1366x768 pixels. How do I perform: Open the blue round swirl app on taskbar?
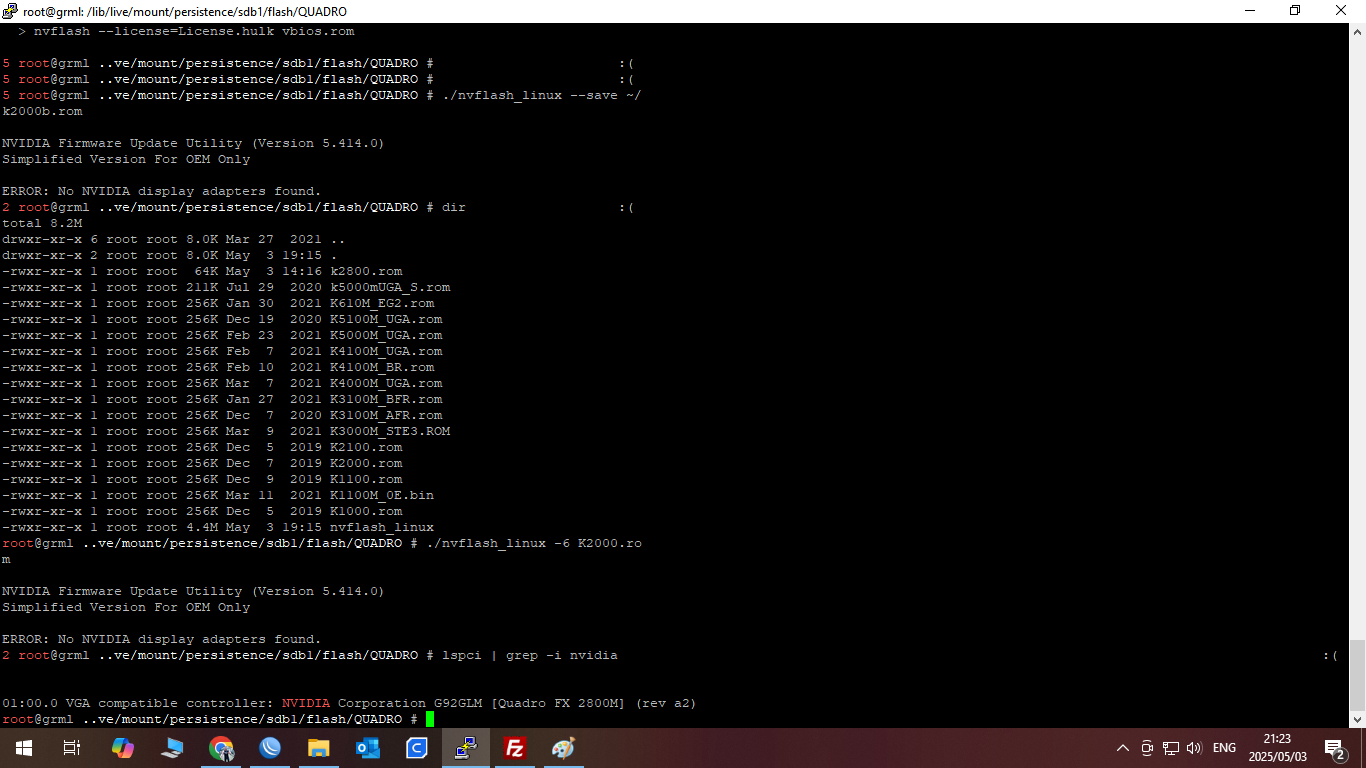pos(270,748)
